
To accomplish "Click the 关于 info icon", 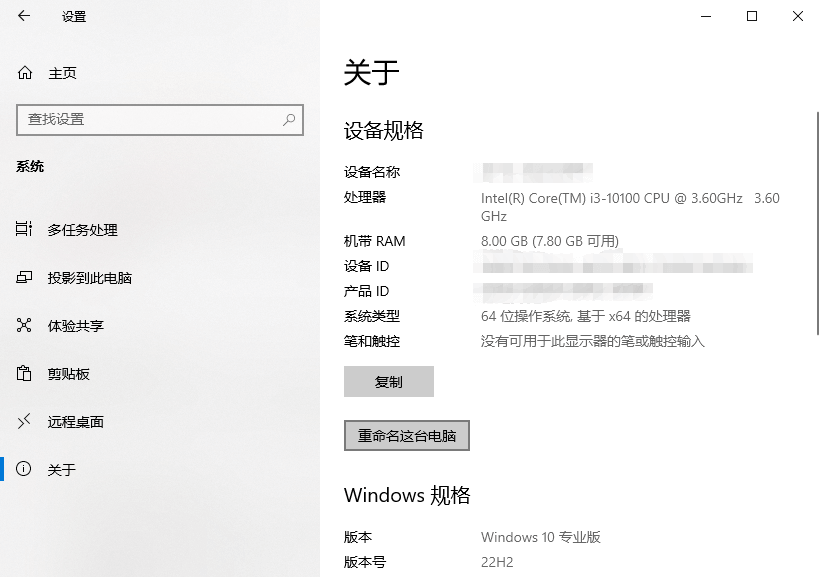I will 25,469.
